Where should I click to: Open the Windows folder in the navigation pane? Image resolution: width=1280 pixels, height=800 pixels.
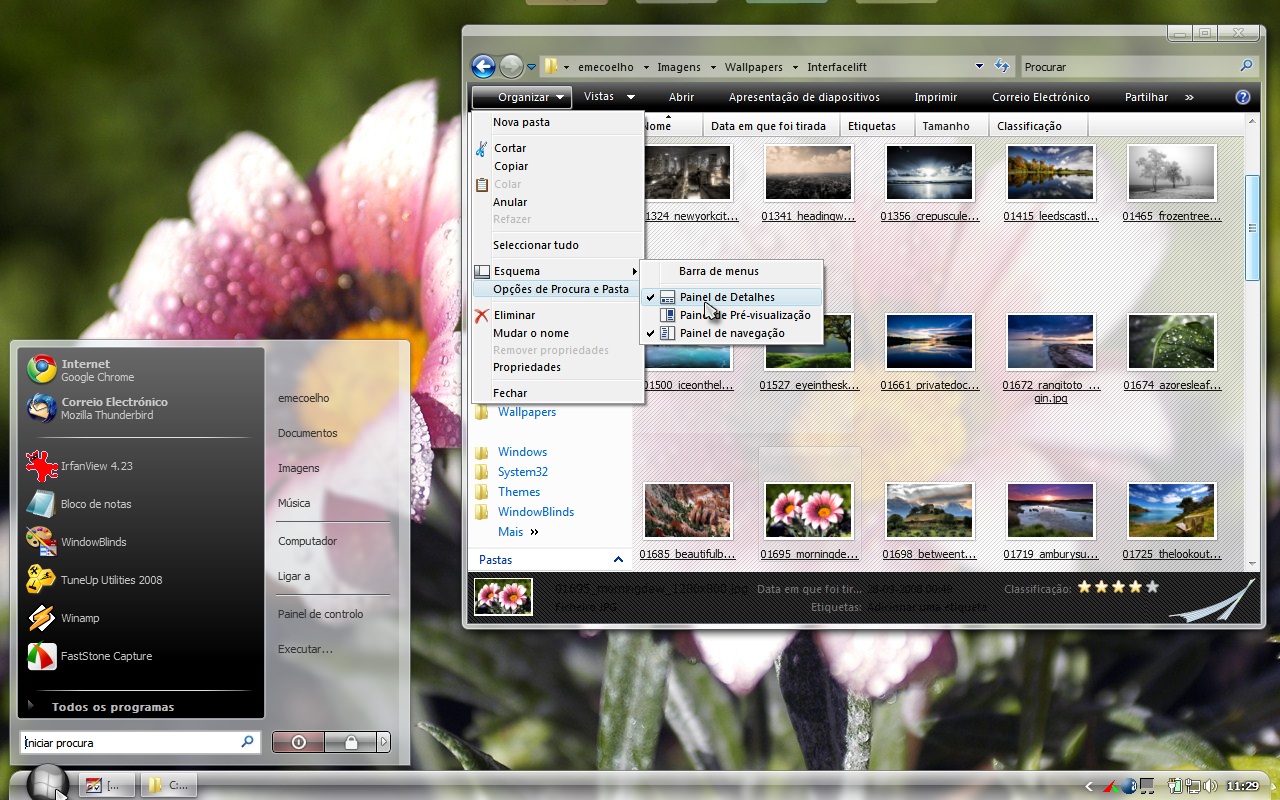pos(522,452)
